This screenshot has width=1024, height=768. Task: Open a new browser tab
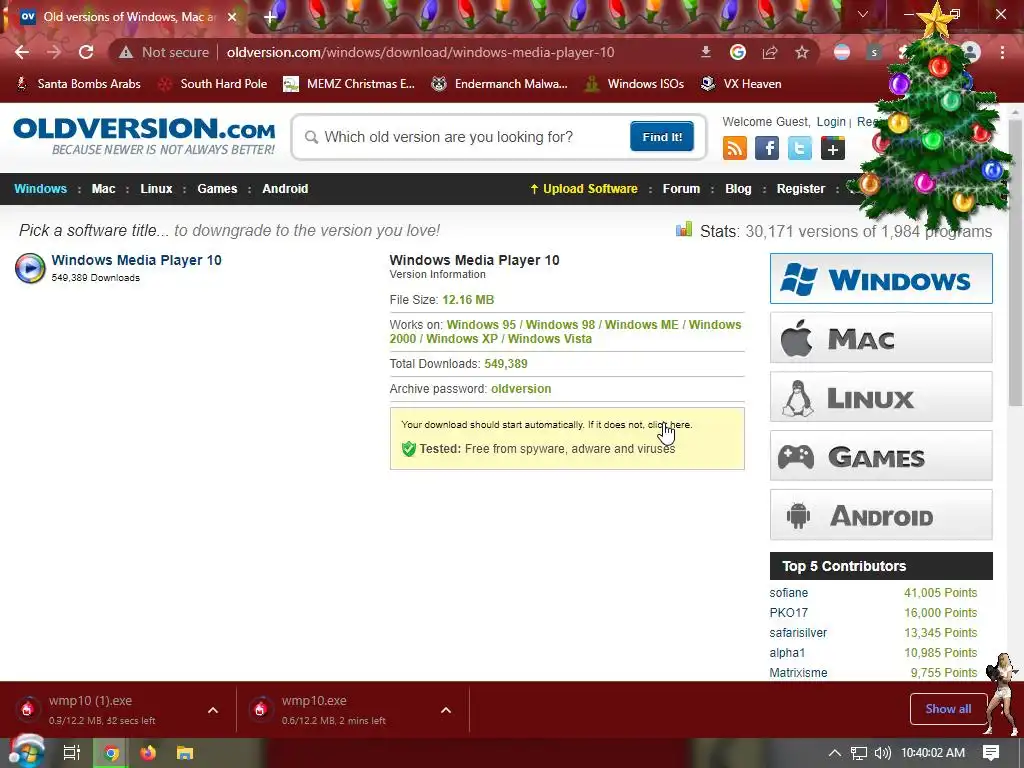(x=269, y=17)
